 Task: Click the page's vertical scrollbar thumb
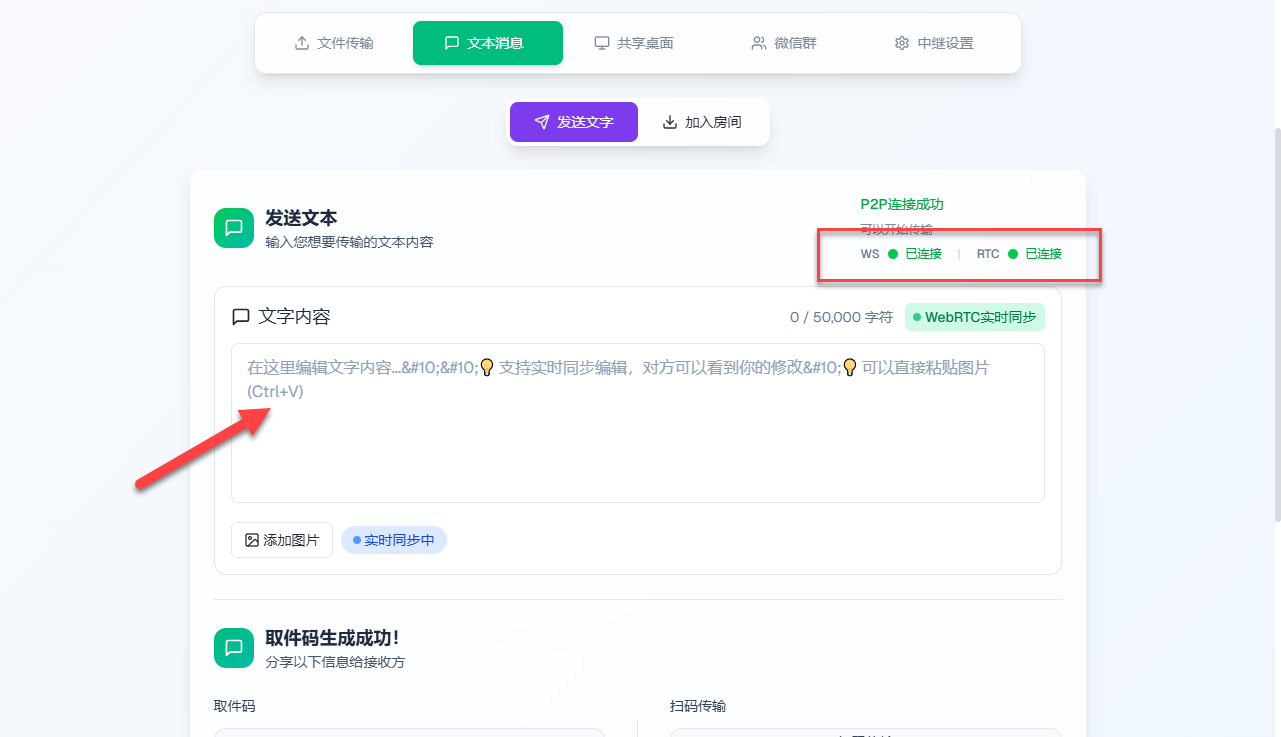[x=1277, y=324]
